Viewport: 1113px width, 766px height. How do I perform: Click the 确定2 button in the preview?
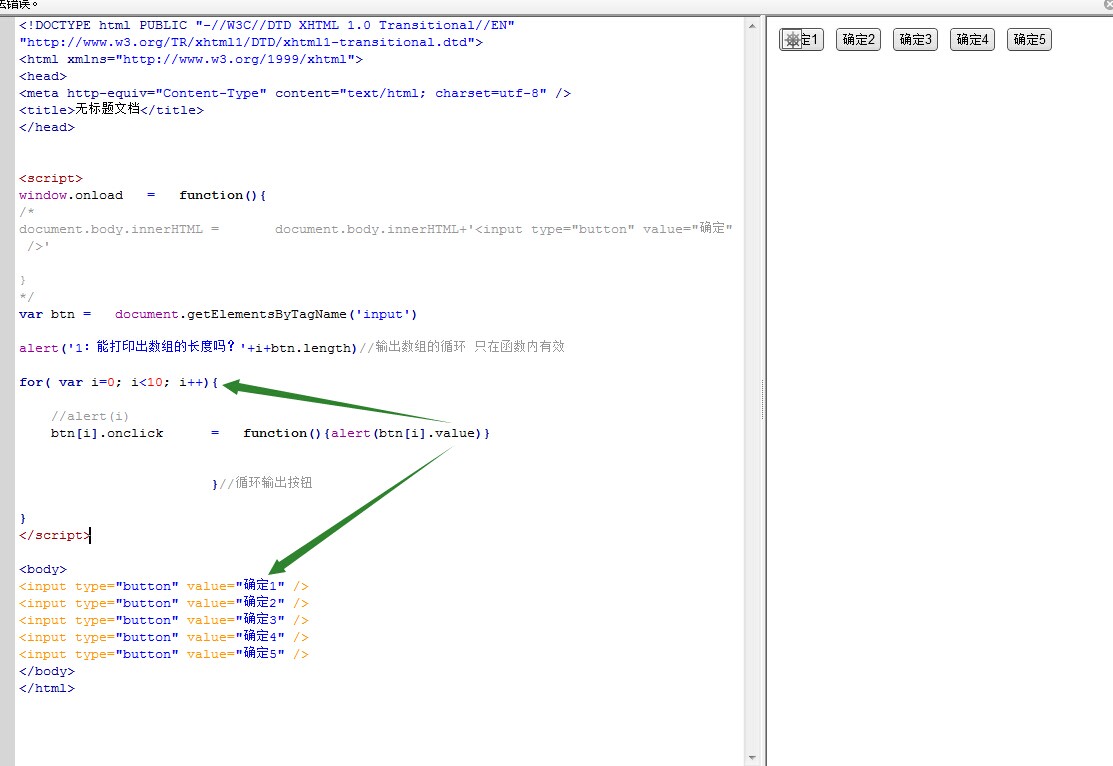point(858,40)
